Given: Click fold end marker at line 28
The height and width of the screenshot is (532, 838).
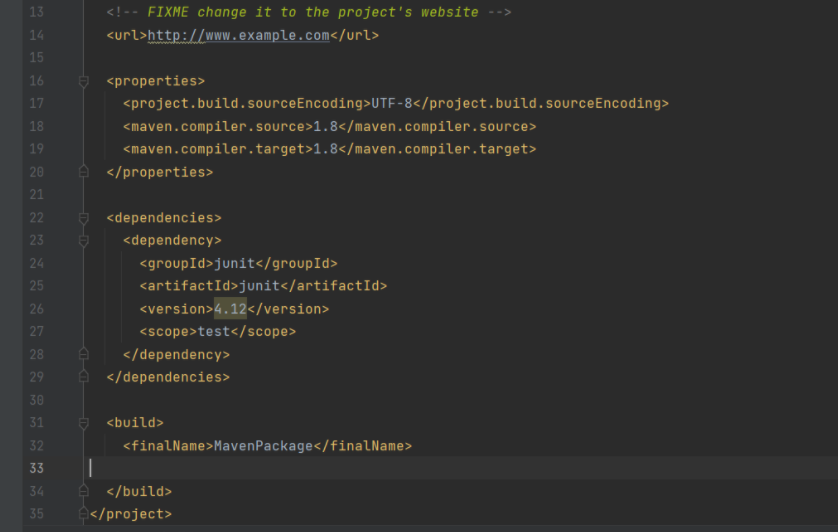Looking at the screenshot, I should click(x=83, y=354).
